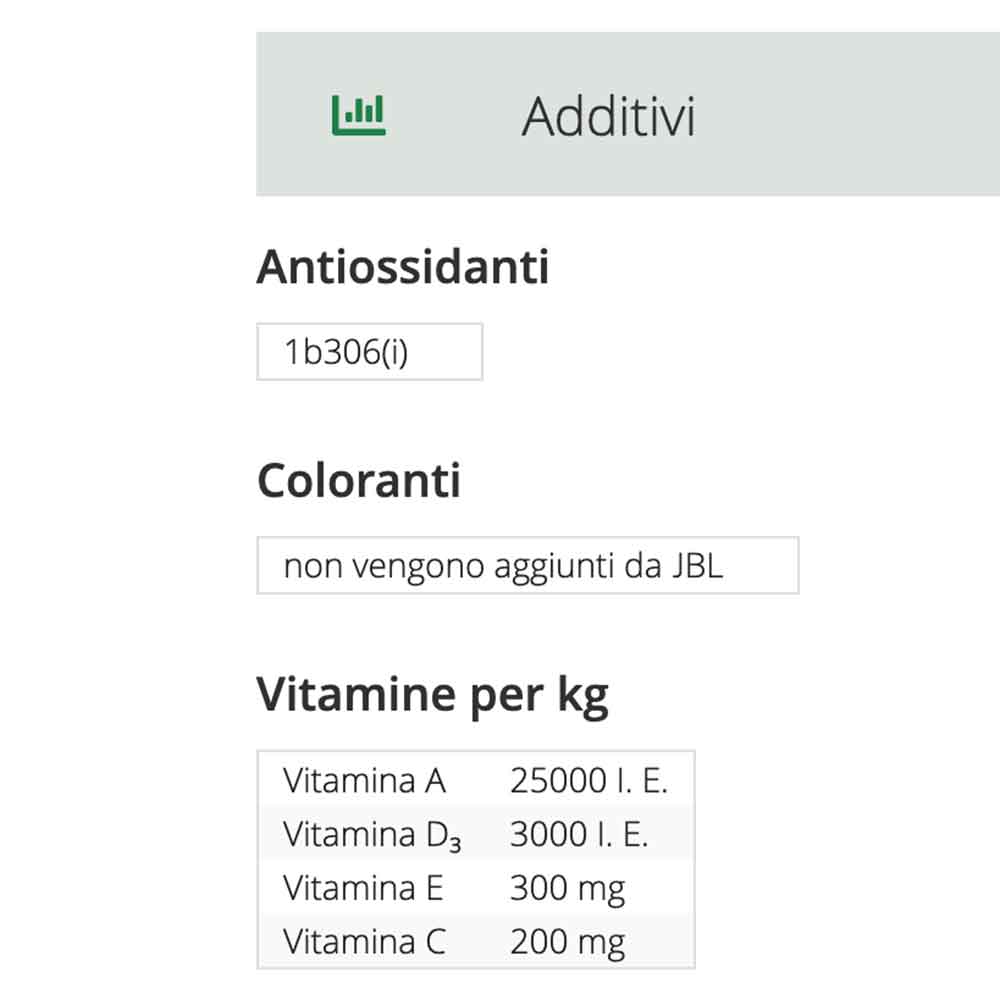
Task: Click the 25000 I. E. value
Action: click(x=589, y=781)
